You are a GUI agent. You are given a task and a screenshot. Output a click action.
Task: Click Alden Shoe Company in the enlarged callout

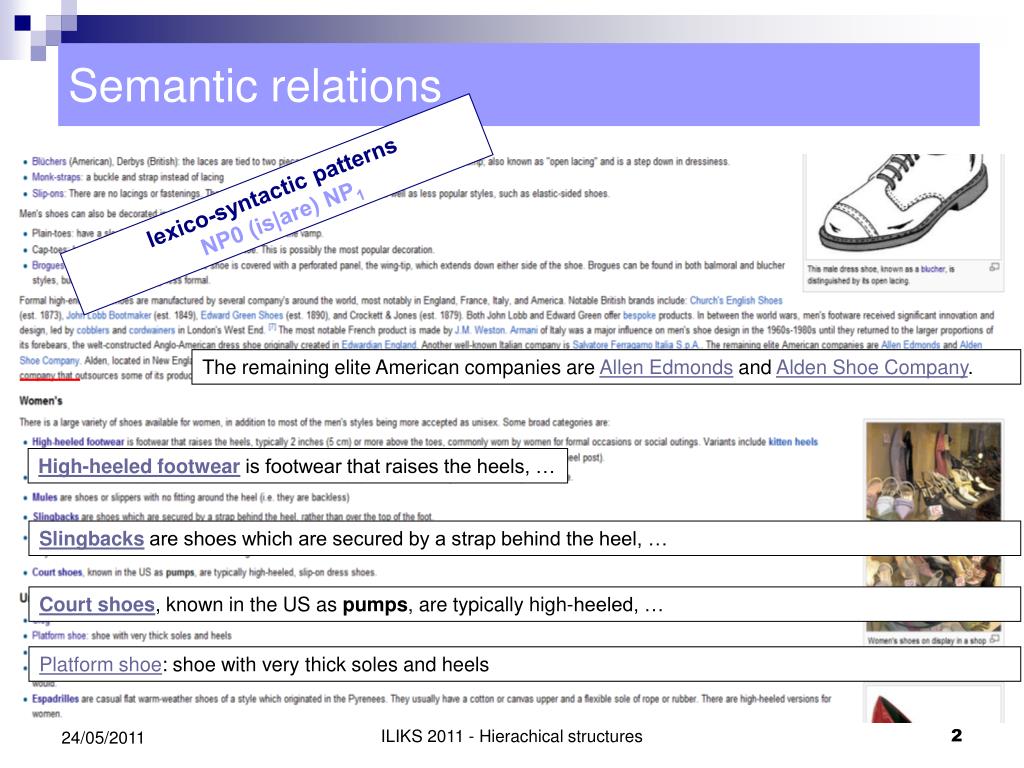click(x=872, y=367)
